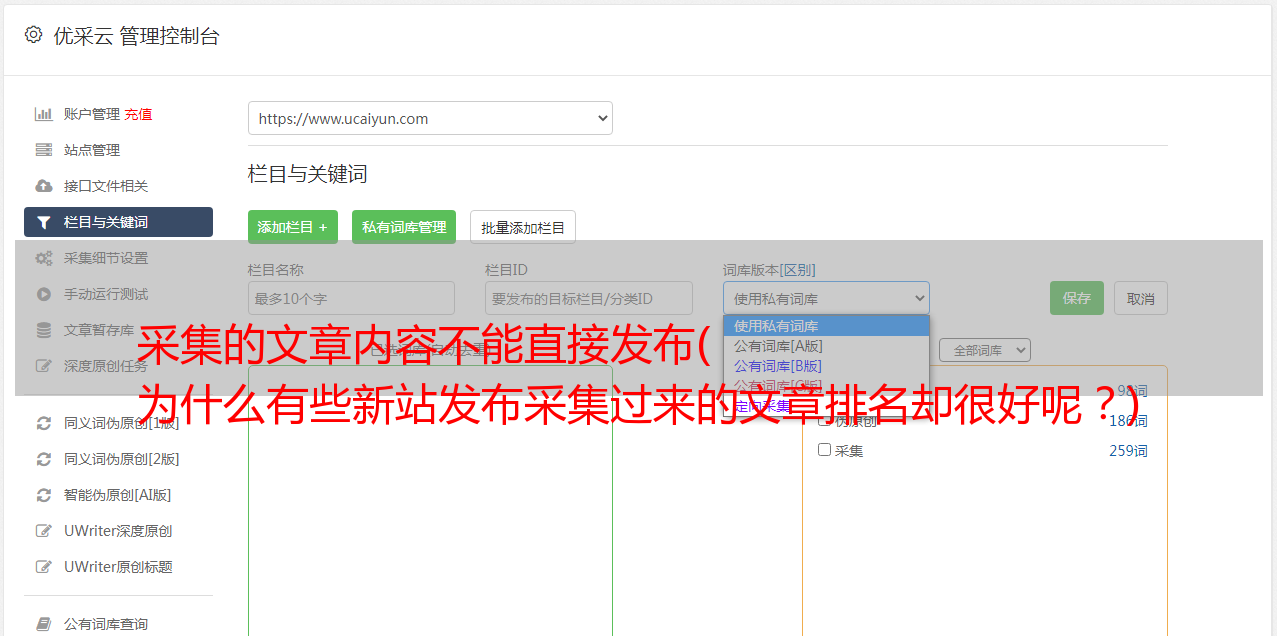Click the 站点管理 server icon
Screen dimensions: 1277x636
(43, 150)
